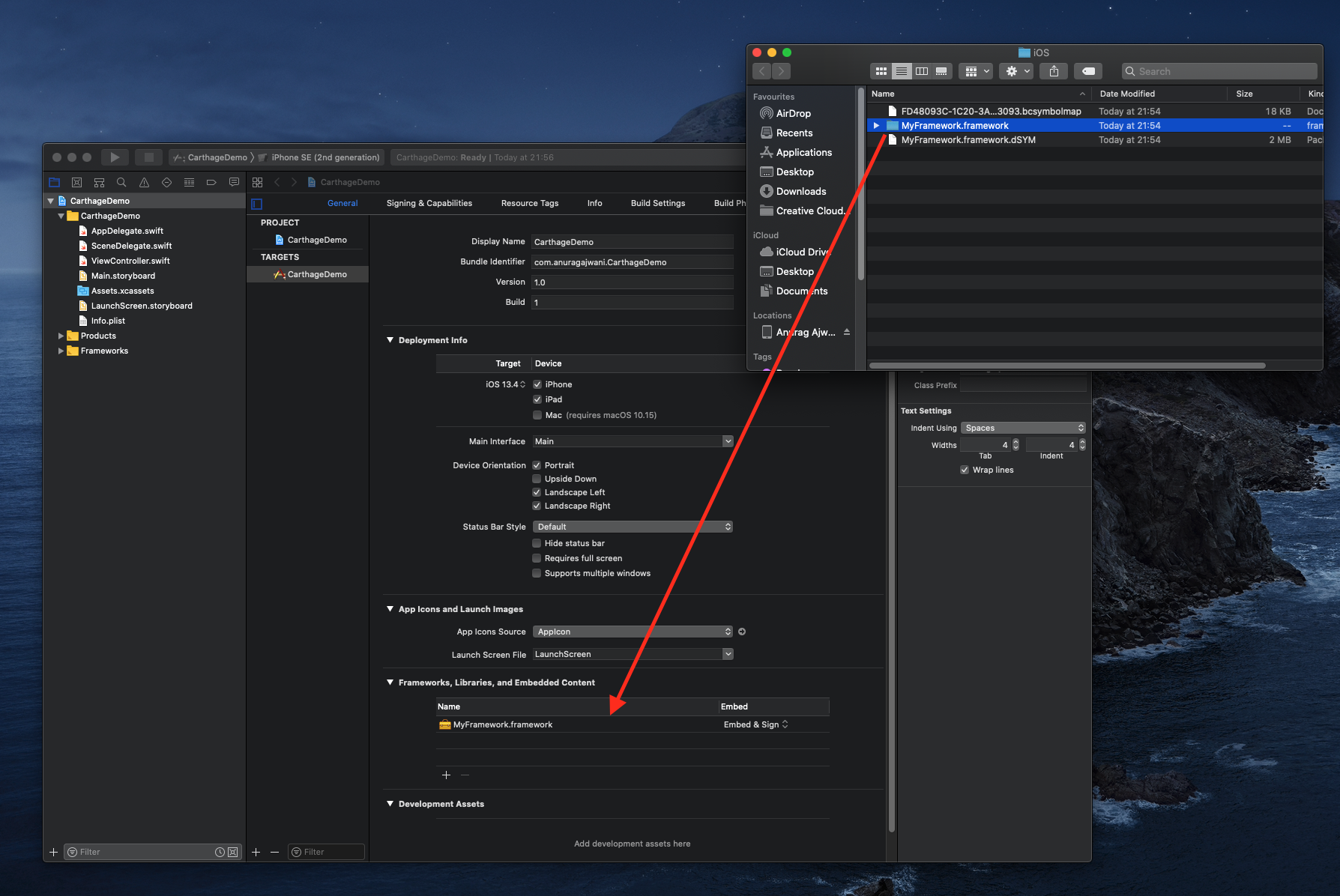Open the Report navigator icon
The width and height of the screenshot is (1340, 896).
(x=234, y=182)
